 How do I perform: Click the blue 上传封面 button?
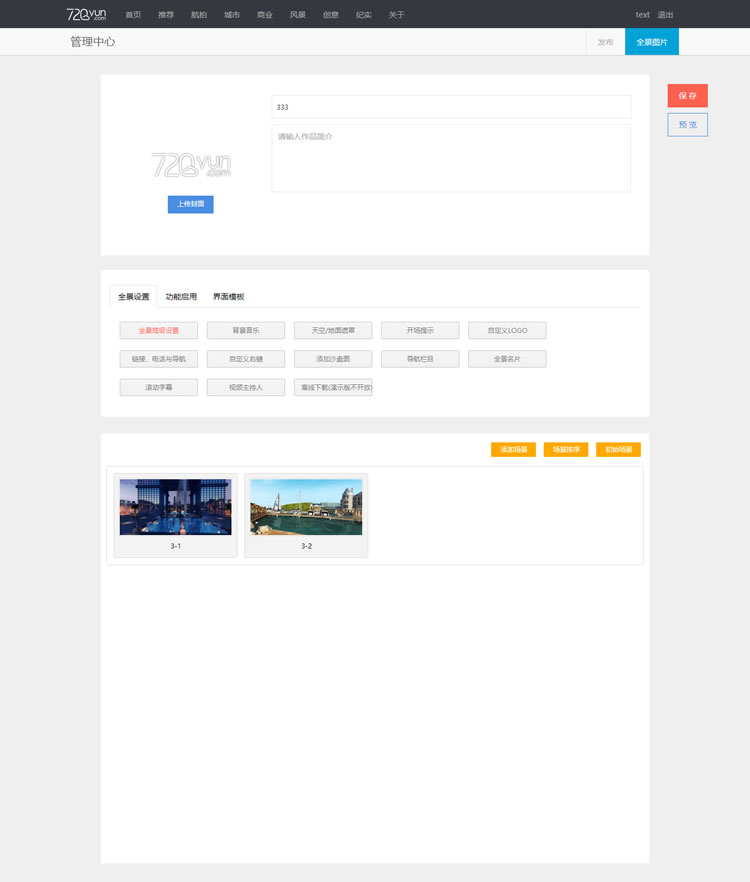pyautogui.click(x=191, y=204)
